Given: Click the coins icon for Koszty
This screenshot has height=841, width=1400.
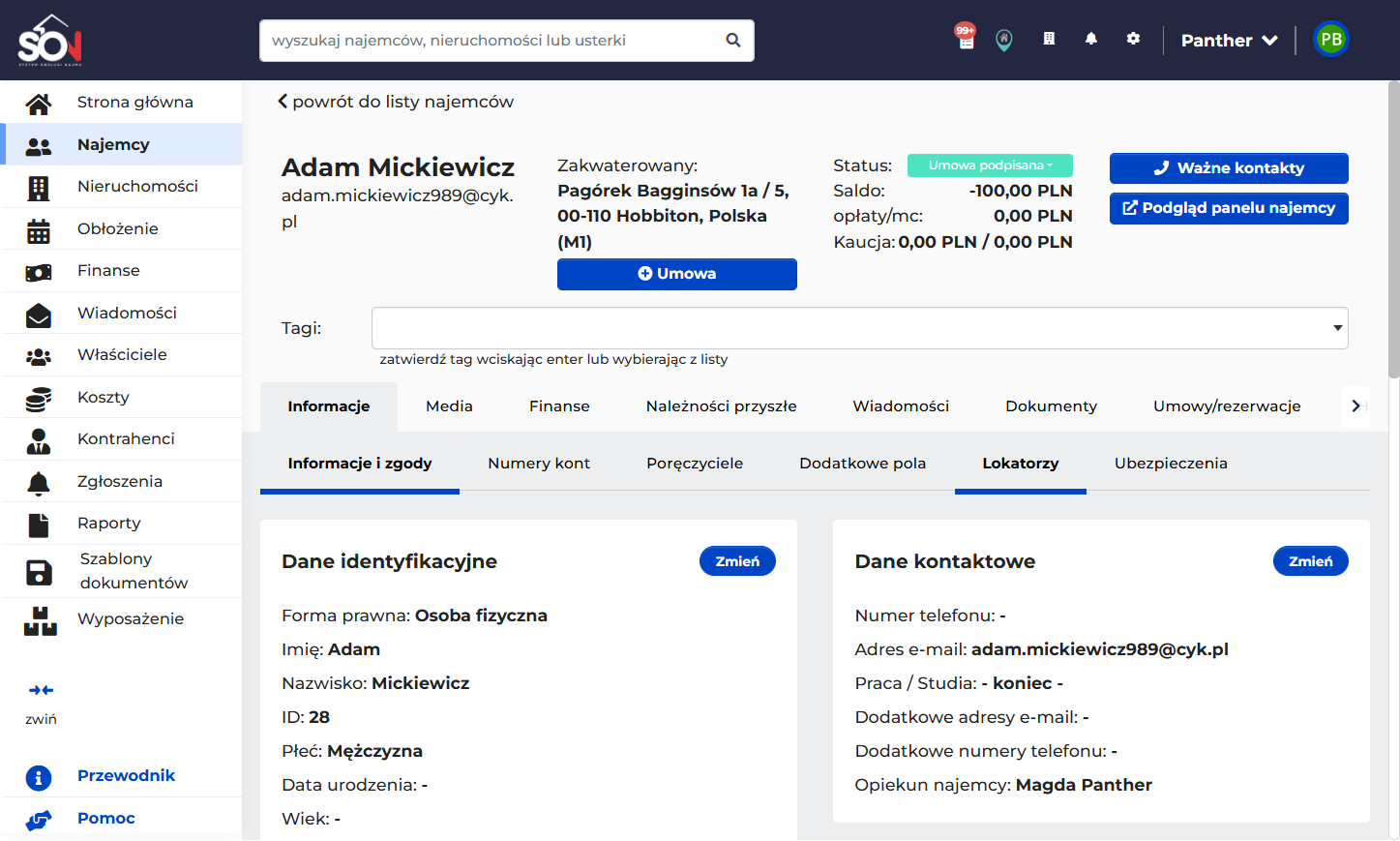Looking at the screenshot, I should click(x=39, y=398).
